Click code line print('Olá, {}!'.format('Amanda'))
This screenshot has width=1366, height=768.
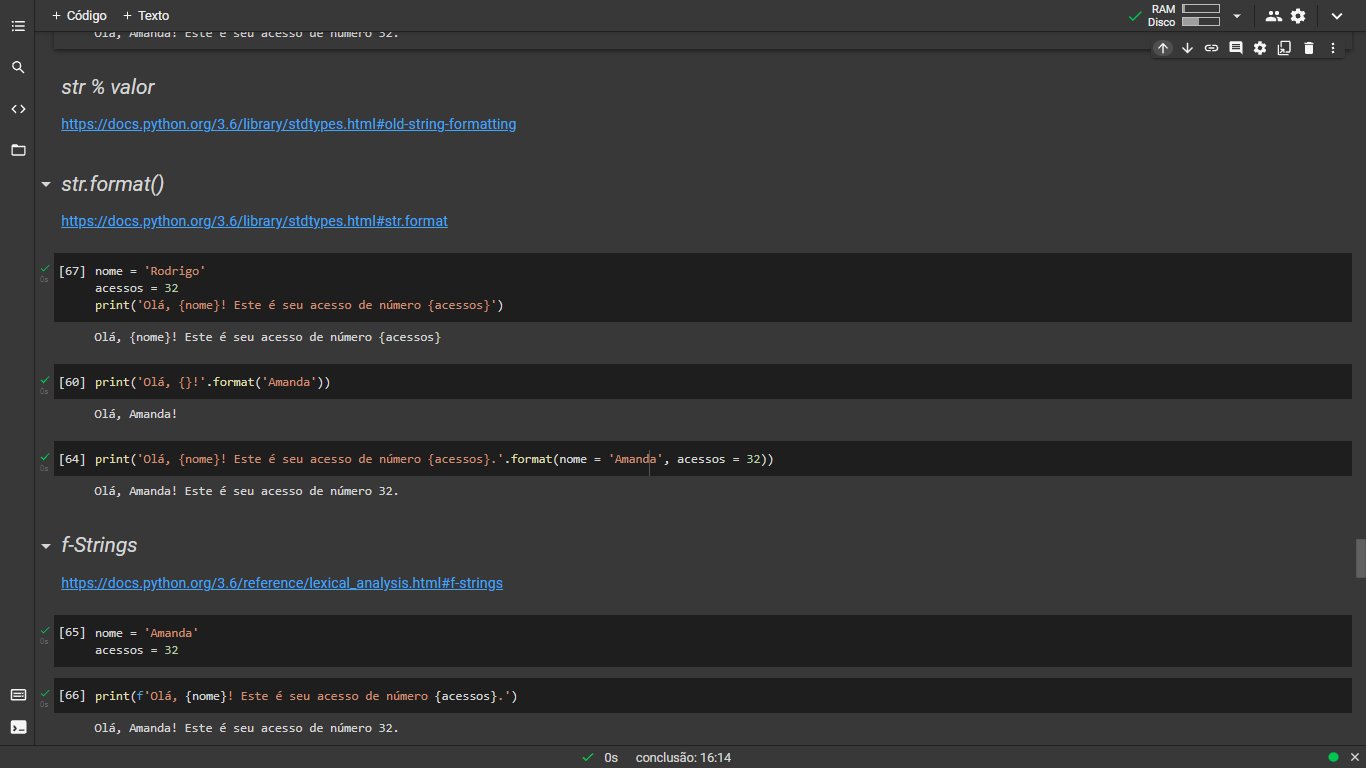[212, 382]
